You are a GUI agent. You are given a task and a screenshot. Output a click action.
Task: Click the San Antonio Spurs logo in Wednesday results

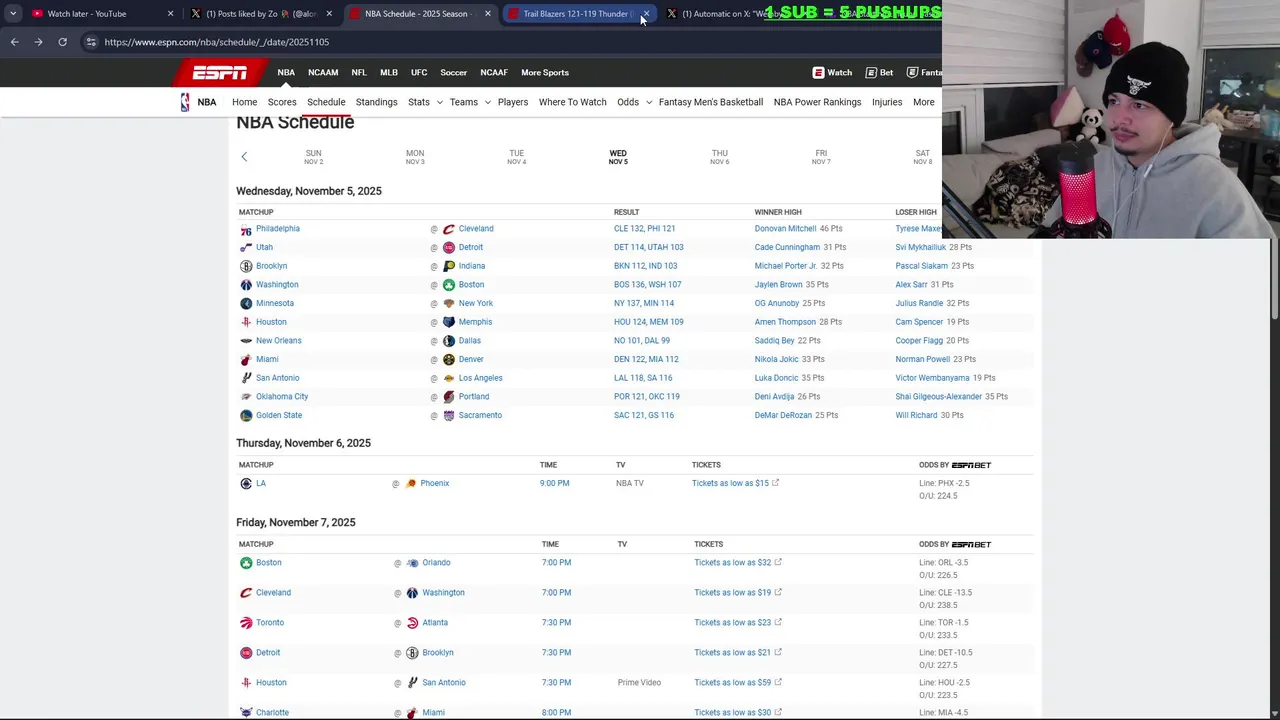click(x=246, y=378)
